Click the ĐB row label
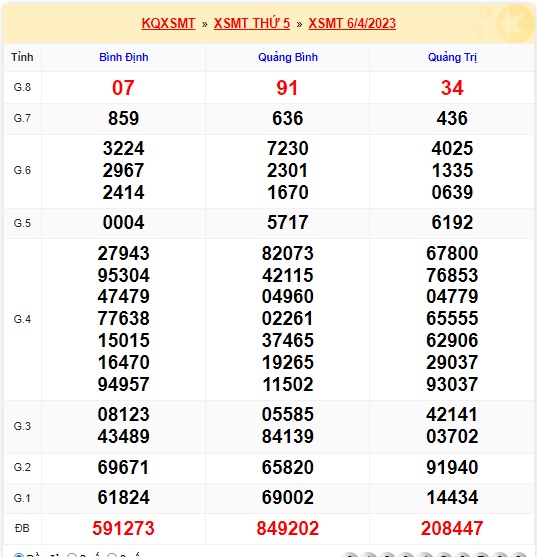 [22, 528]
